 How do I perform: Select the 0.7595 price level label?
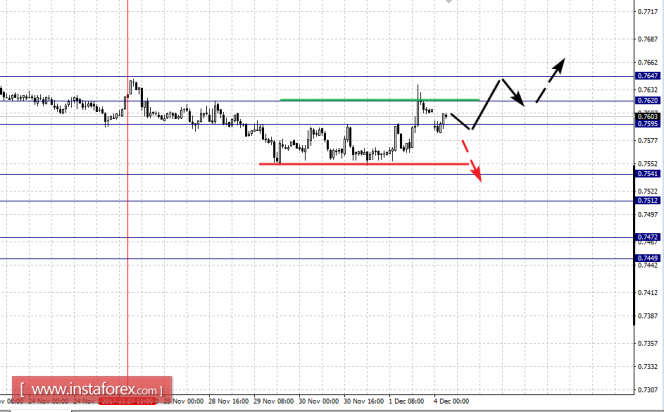(646, 124)
